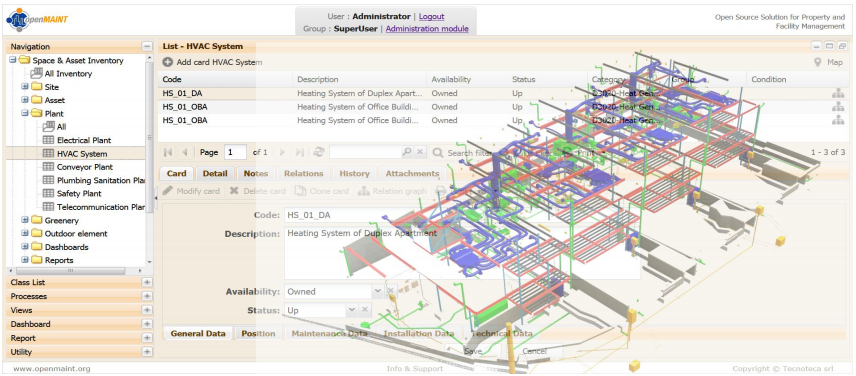Click the Description text area
Viewport: 856px width, 376px height.
[x=462, y=253]
